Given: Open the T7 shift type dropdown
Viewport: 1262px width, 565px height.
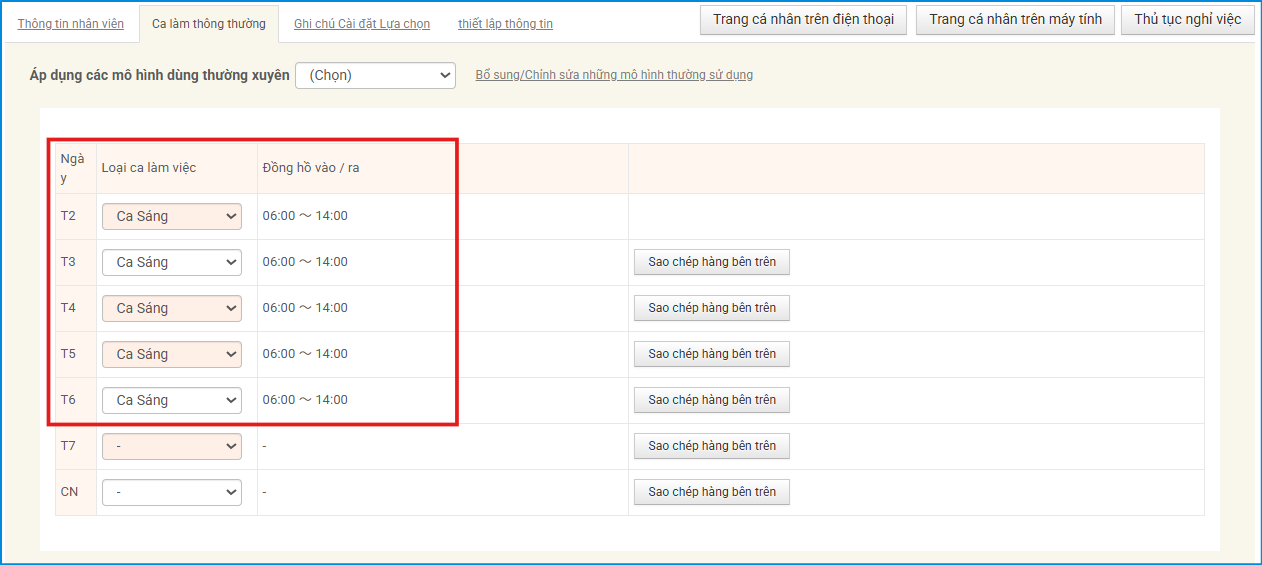Looking at the screenshot, I should click(x=172, y=446).
